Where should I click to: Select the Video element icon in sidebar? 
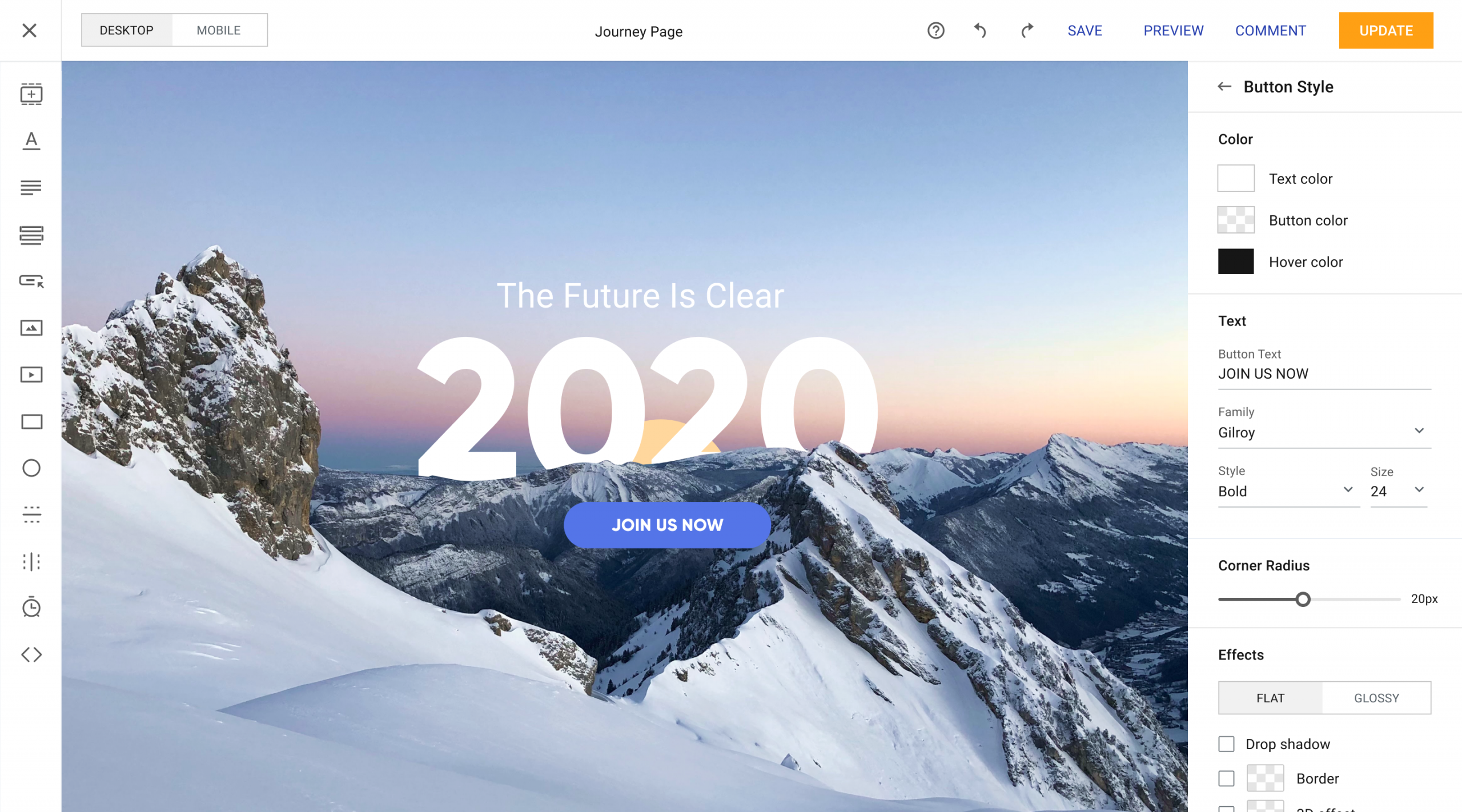click(31, 374)
